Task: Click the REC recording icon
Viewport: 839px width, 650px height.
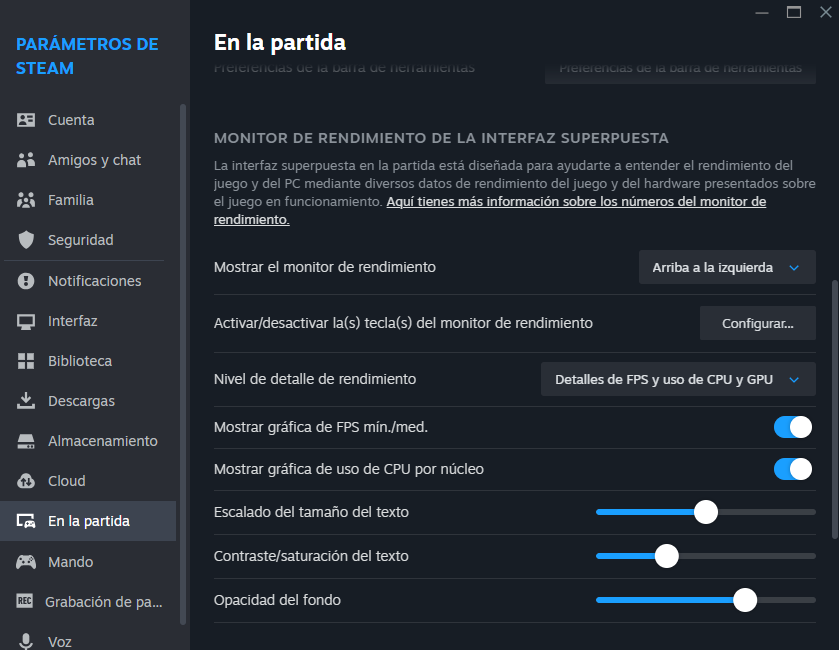Action: coord(25,601)
